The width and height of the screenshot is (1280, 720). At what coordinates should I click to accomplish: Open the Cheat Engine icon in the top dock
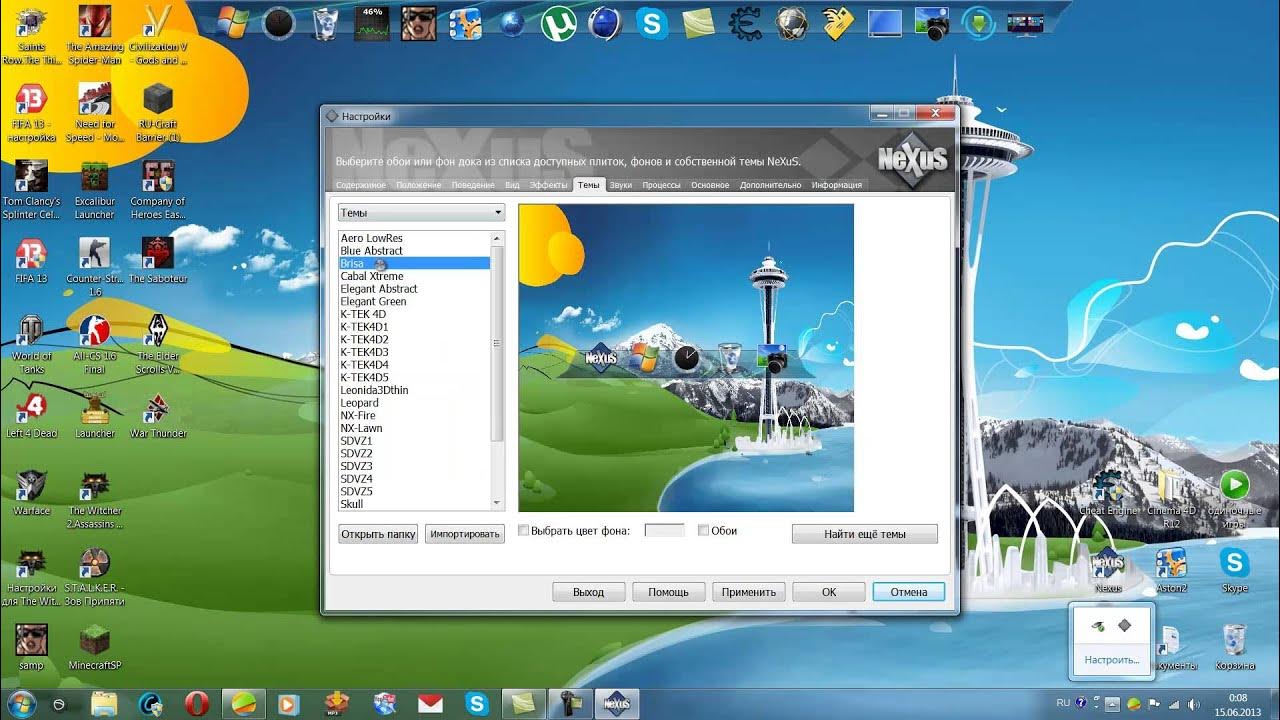745,23
